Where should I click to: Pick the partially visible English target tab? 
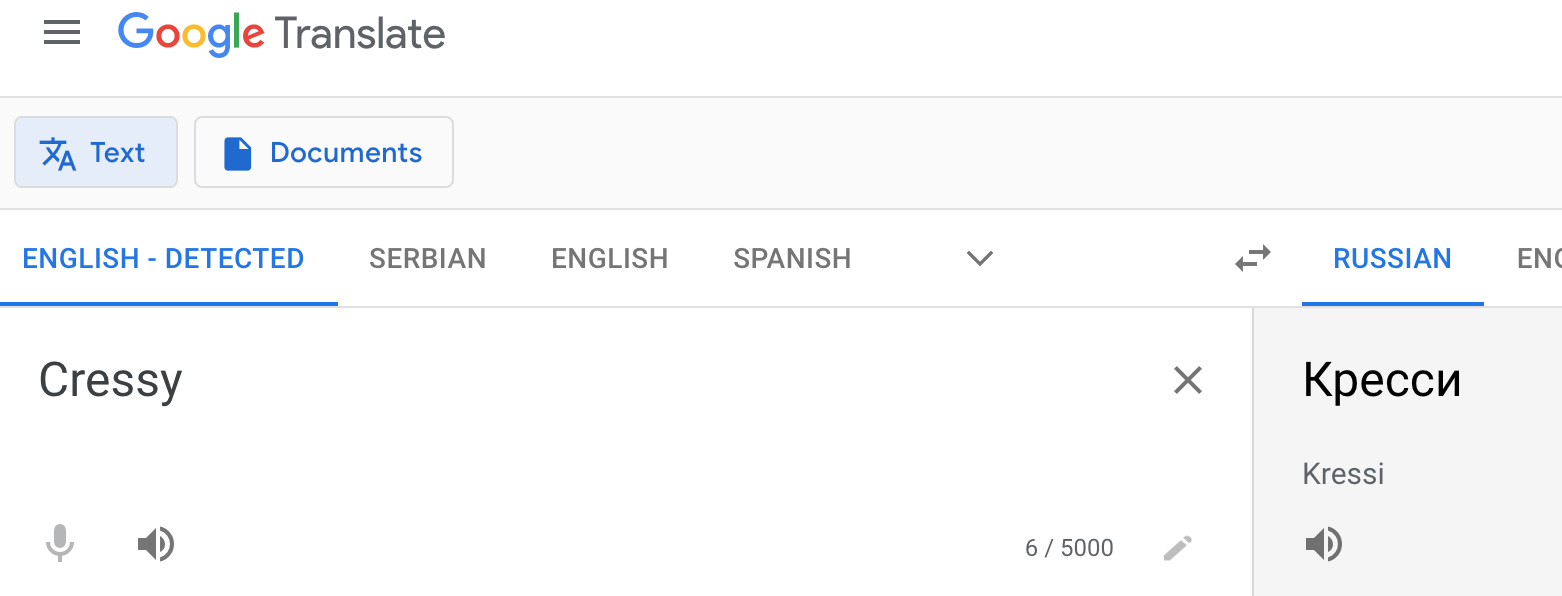pos(1538,258)
